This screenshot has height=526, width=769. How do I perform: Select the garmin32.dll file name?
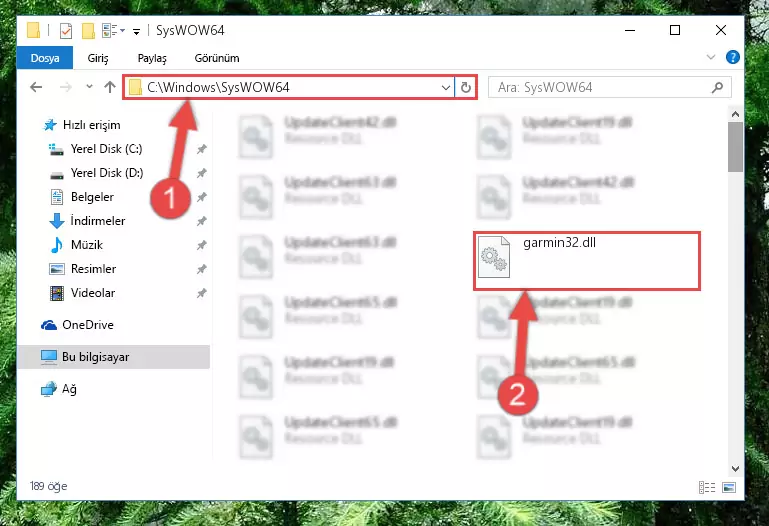tap(560, 243)
